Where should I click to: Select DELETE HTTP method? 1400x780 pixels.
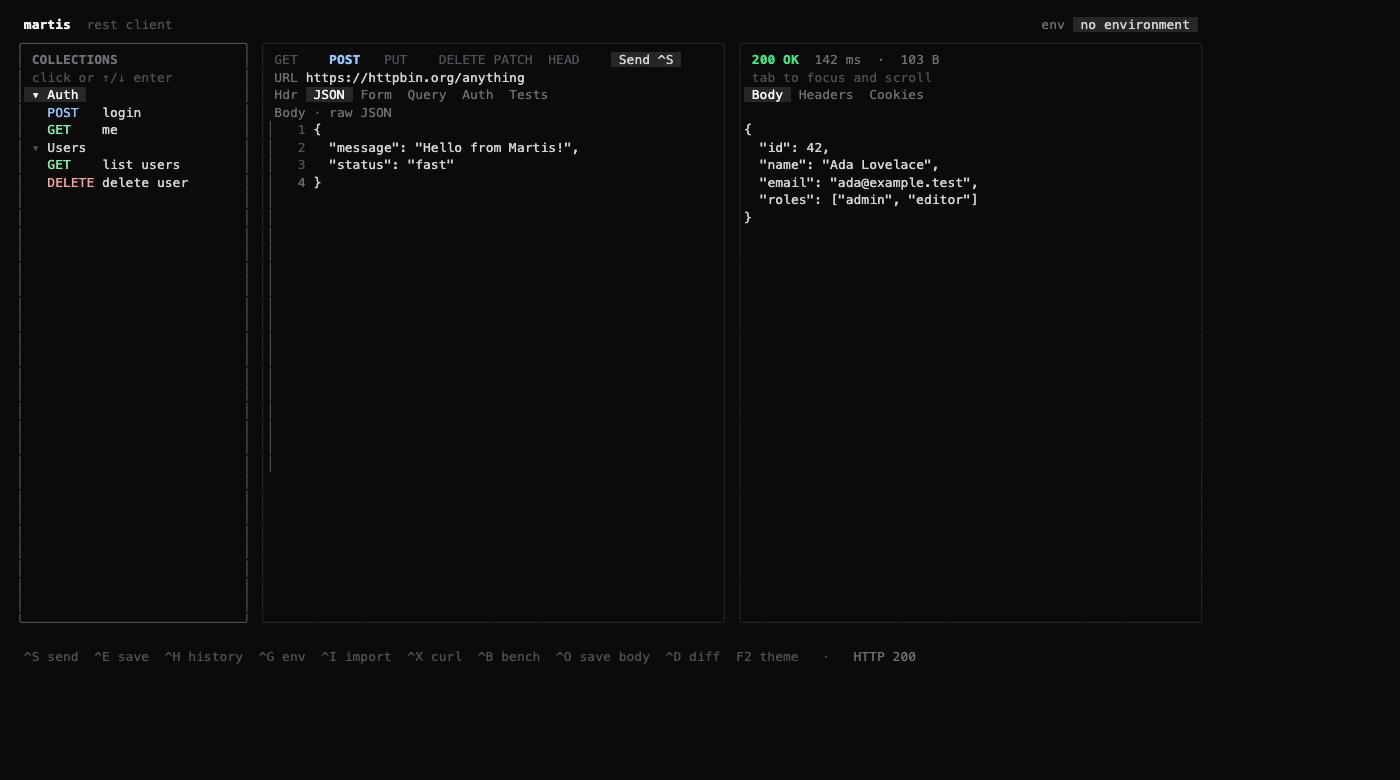point(461,60)
